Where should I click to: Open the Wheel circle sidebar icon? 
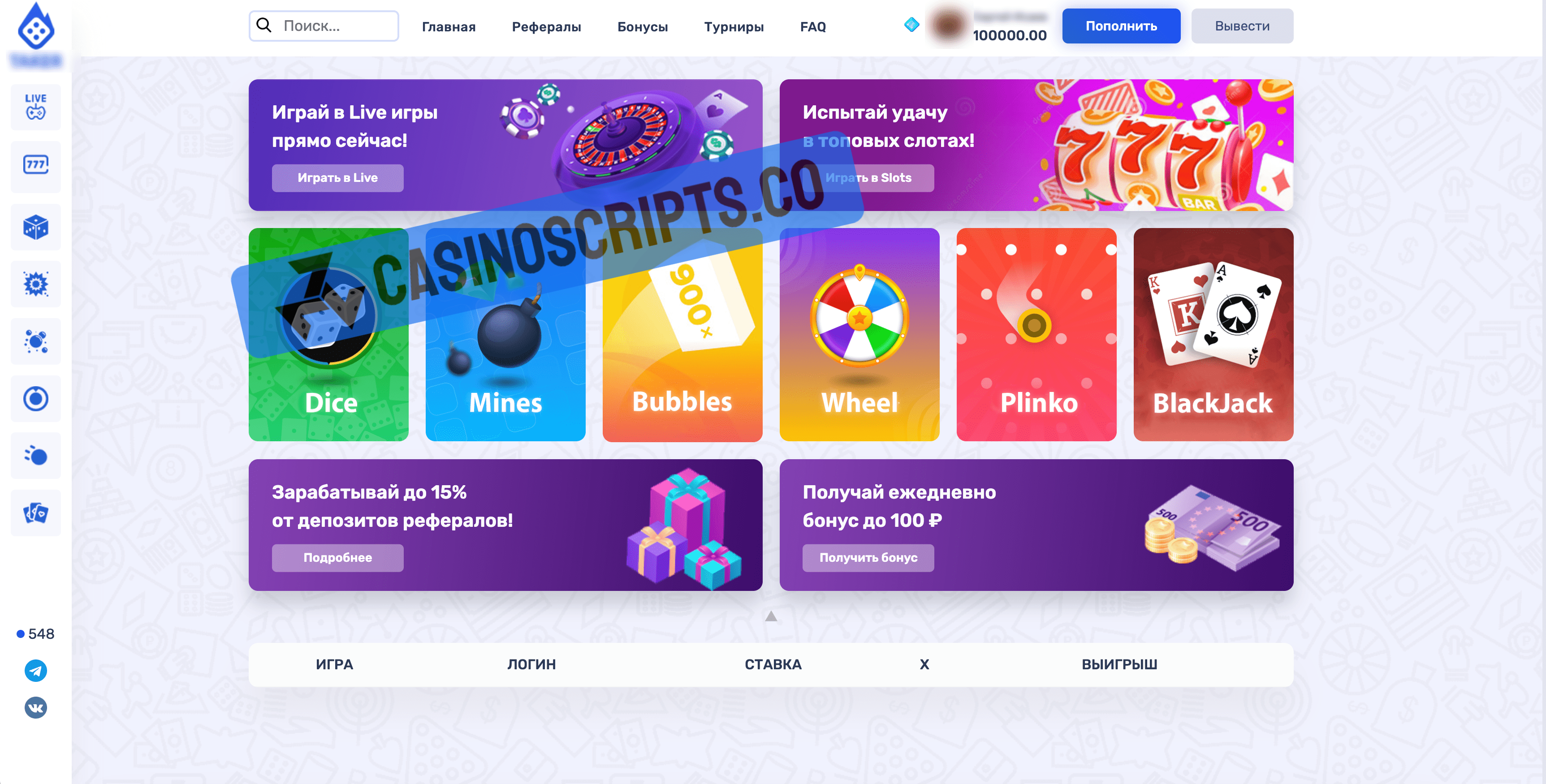pos(35,398)
